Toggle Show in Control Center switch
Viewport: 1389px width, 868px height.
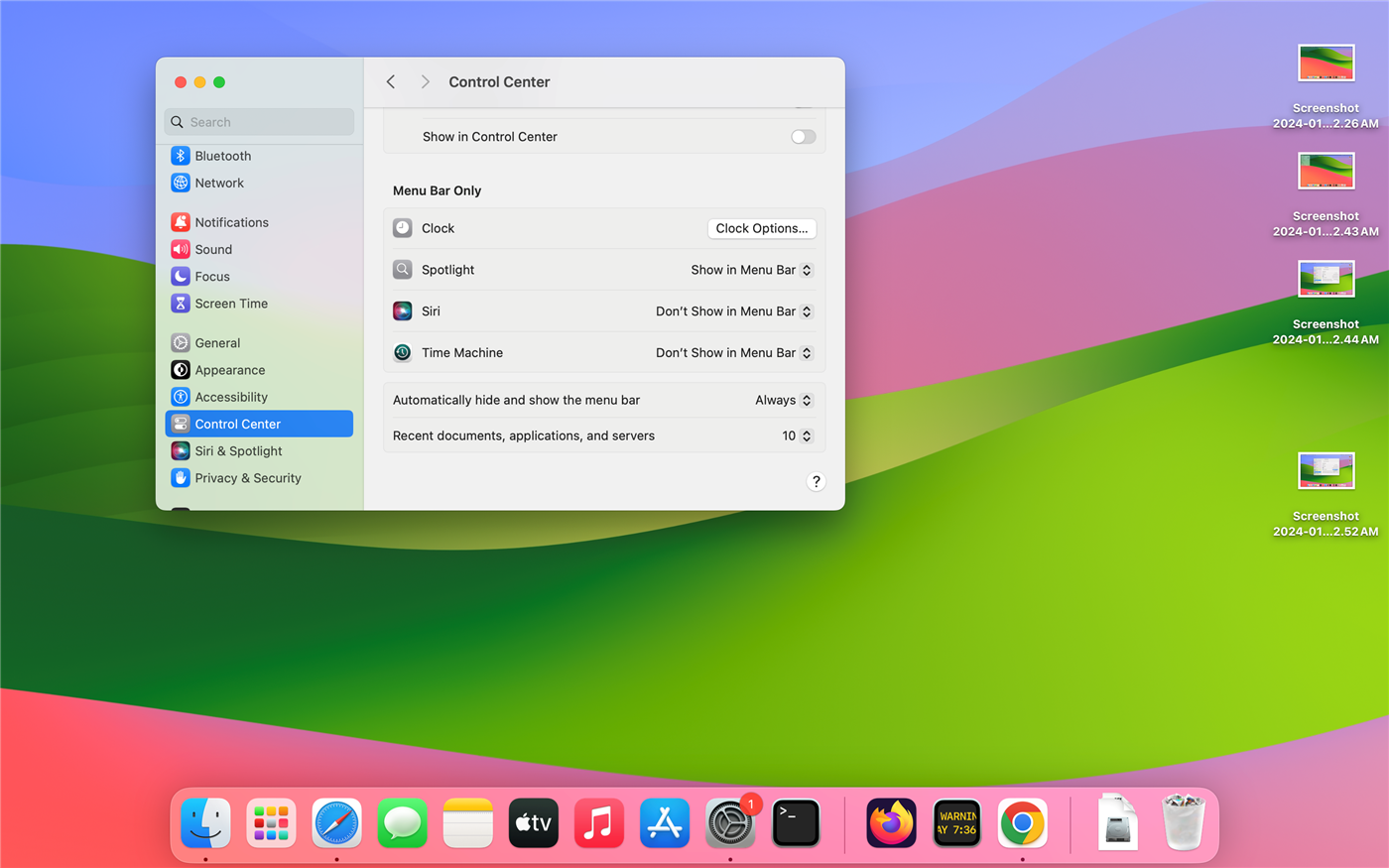click(803, 137)
